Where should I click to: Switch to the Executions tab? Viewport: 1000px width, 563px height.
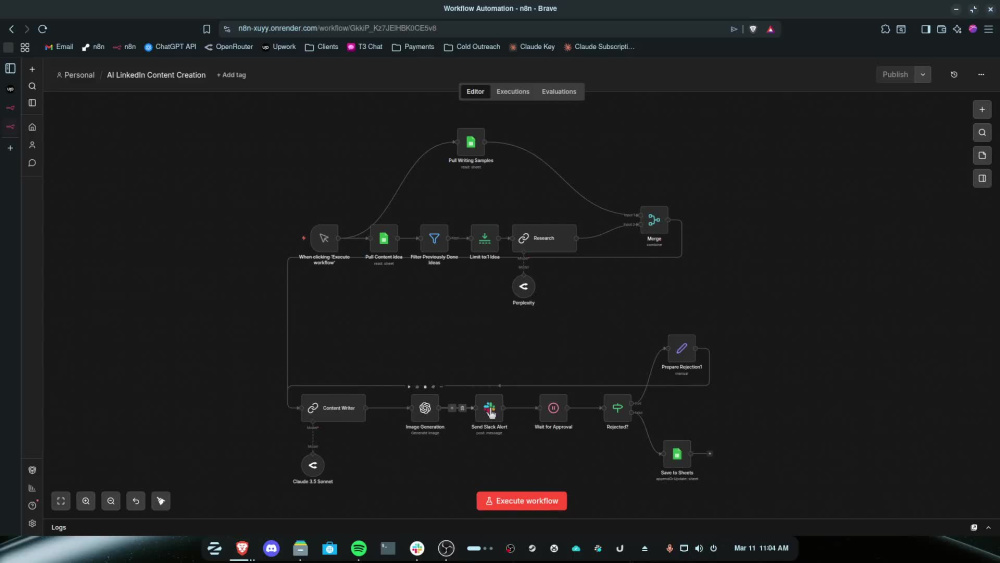pos(513,92)
